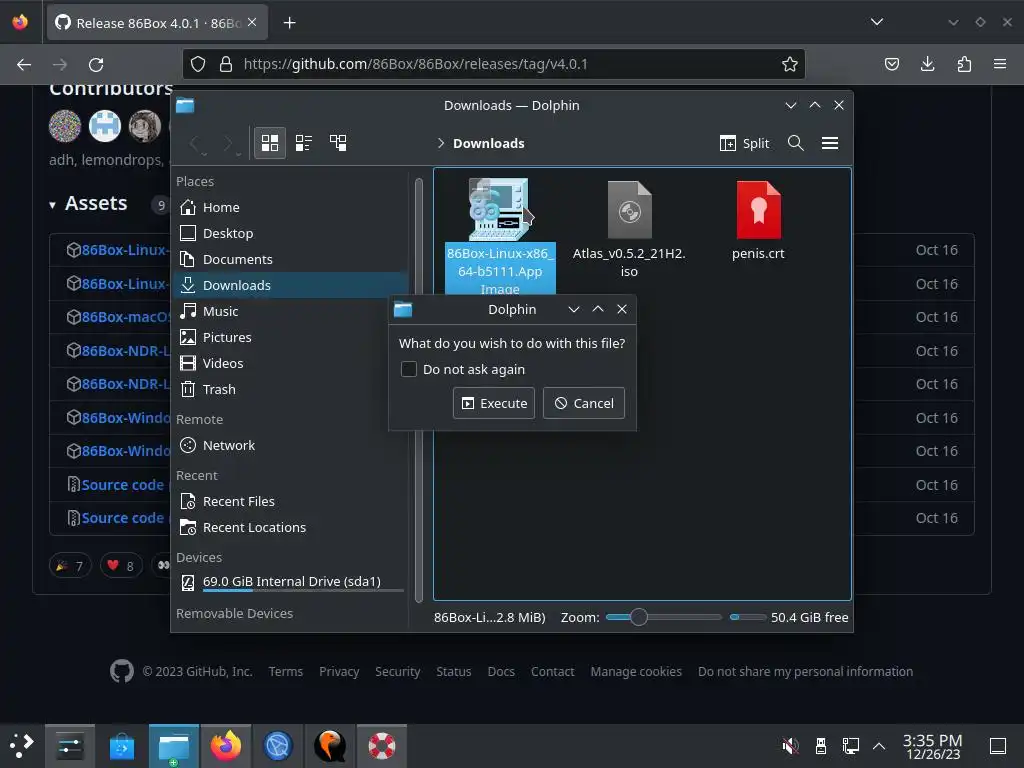Open Firefox from taskbar
Screen dimensions: 1024x768
[x=225, y=746]
